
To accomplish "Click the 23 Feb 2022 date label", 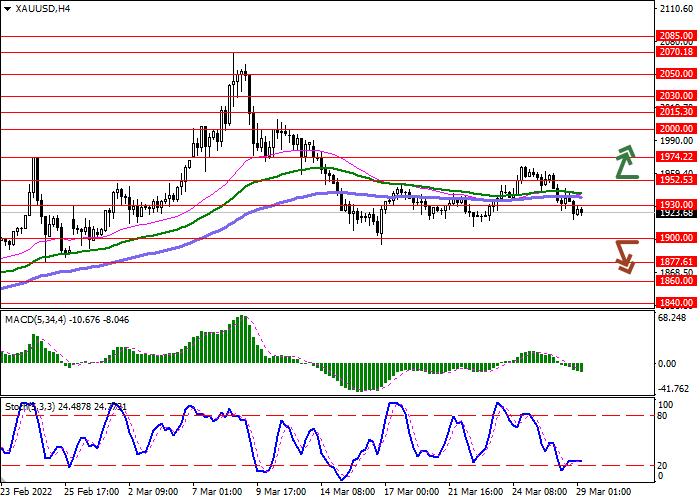I will point(29,492).
